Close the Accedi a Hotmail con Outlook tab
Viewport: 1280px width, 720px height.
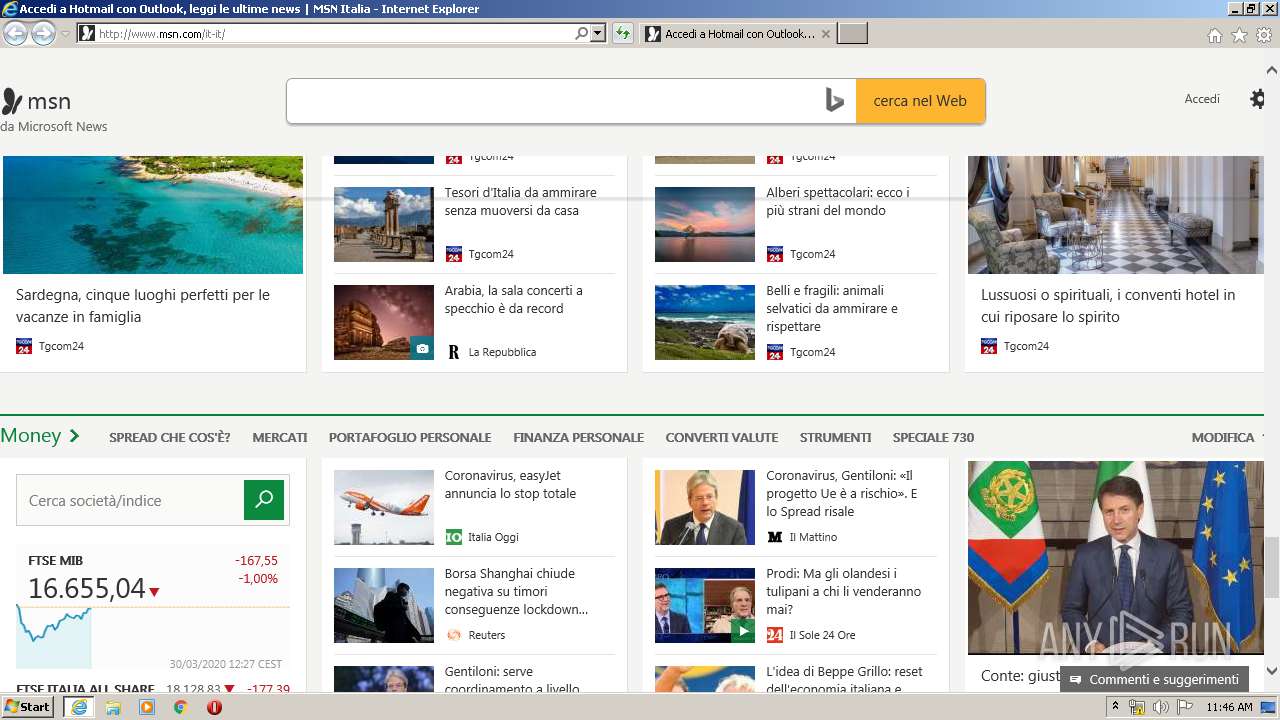pos(825,34)
